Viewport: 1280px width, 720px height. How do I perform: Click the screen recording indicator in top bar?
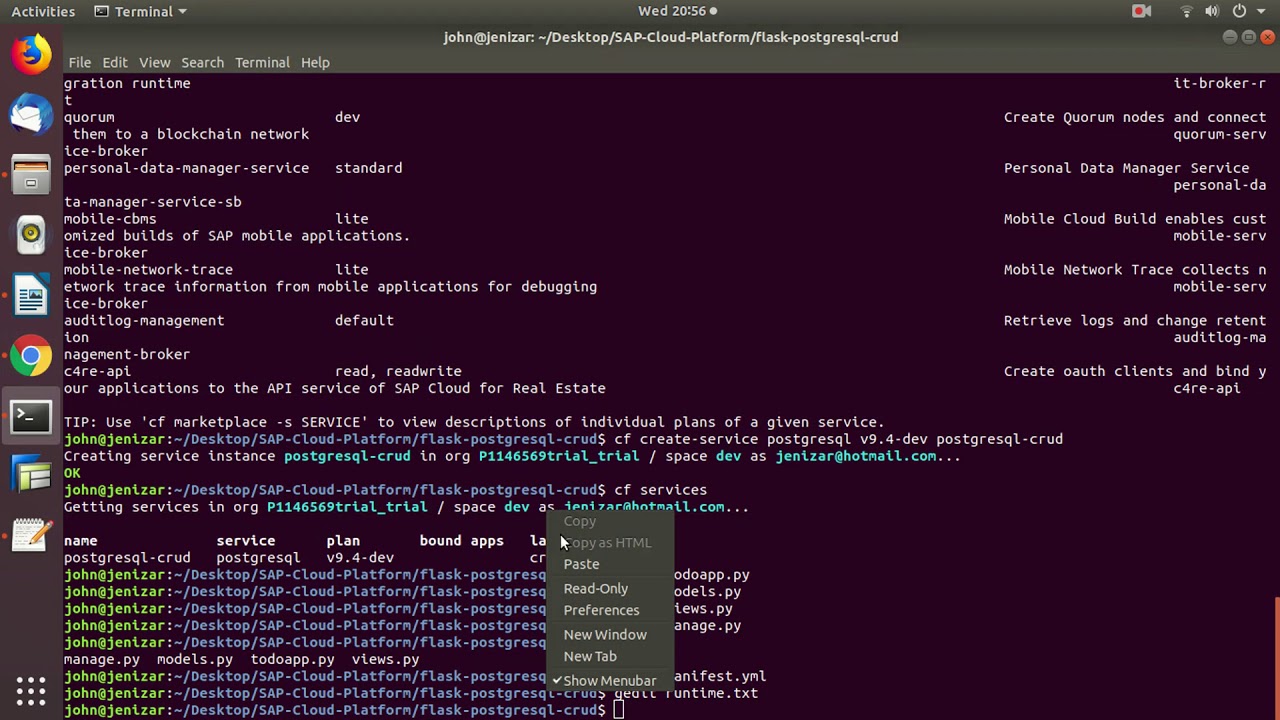coord(1141,11)
